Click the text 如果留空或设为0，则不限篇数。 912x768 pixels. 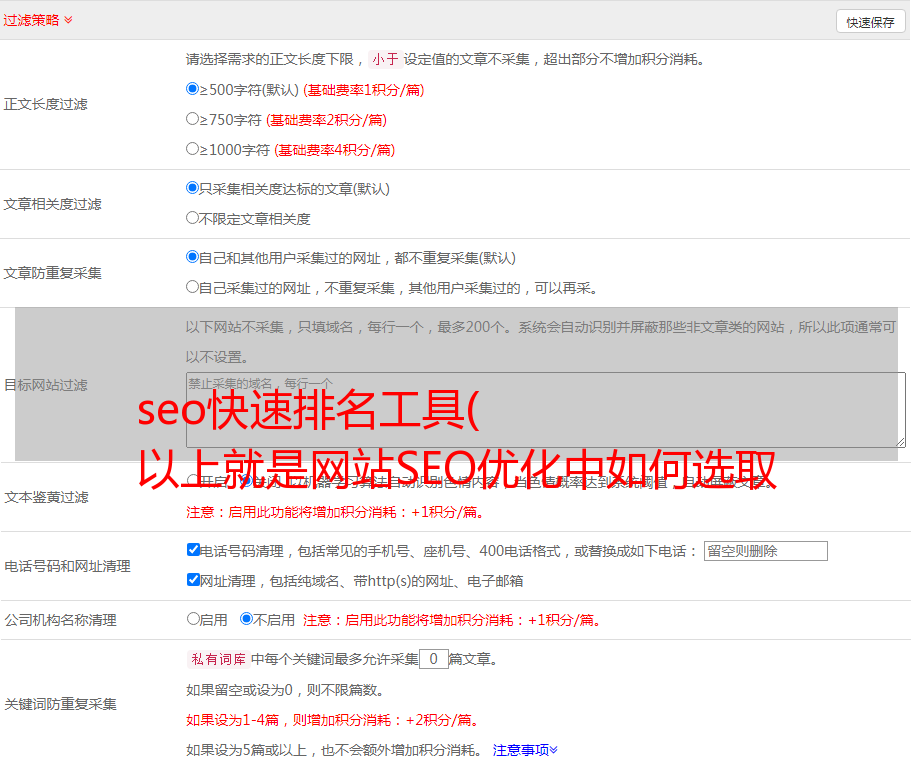285,690
